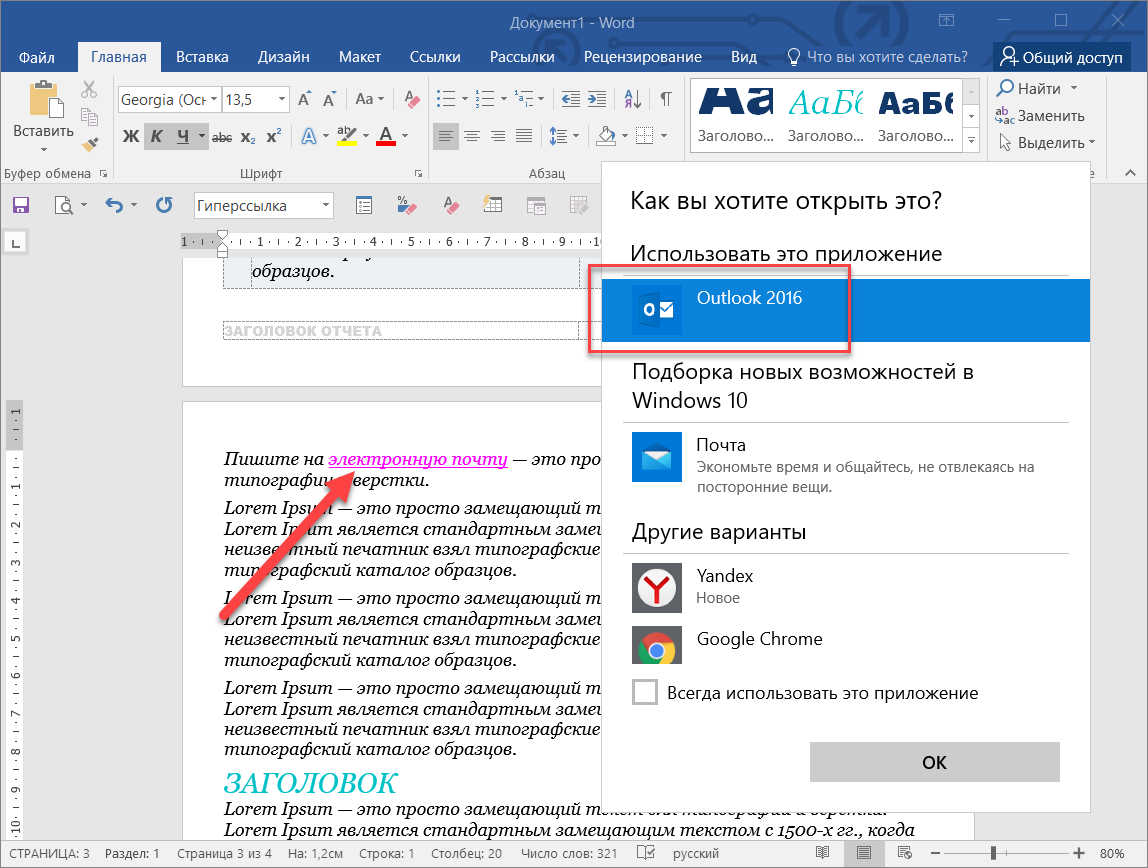1148x868 pixels.
Task: Click the list-style form icon next to style box
Action: pos(364,205)
